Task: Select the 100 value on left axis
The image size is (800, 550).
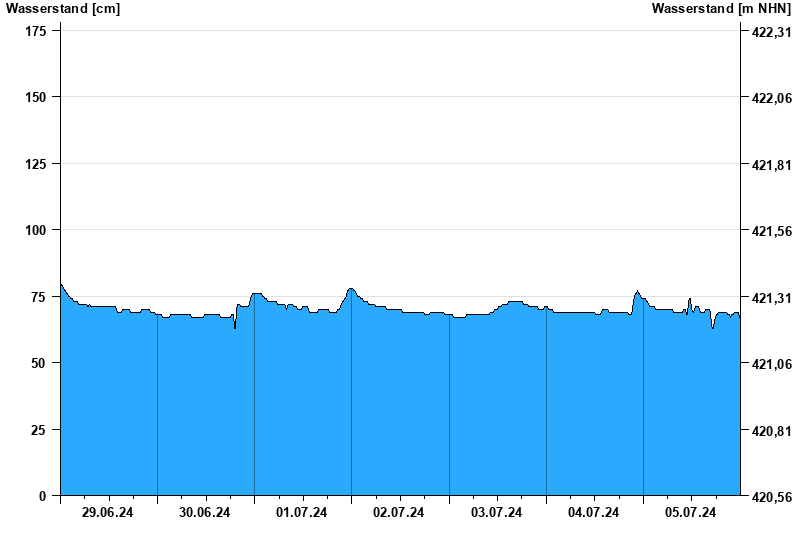Action: coord(36,230)
